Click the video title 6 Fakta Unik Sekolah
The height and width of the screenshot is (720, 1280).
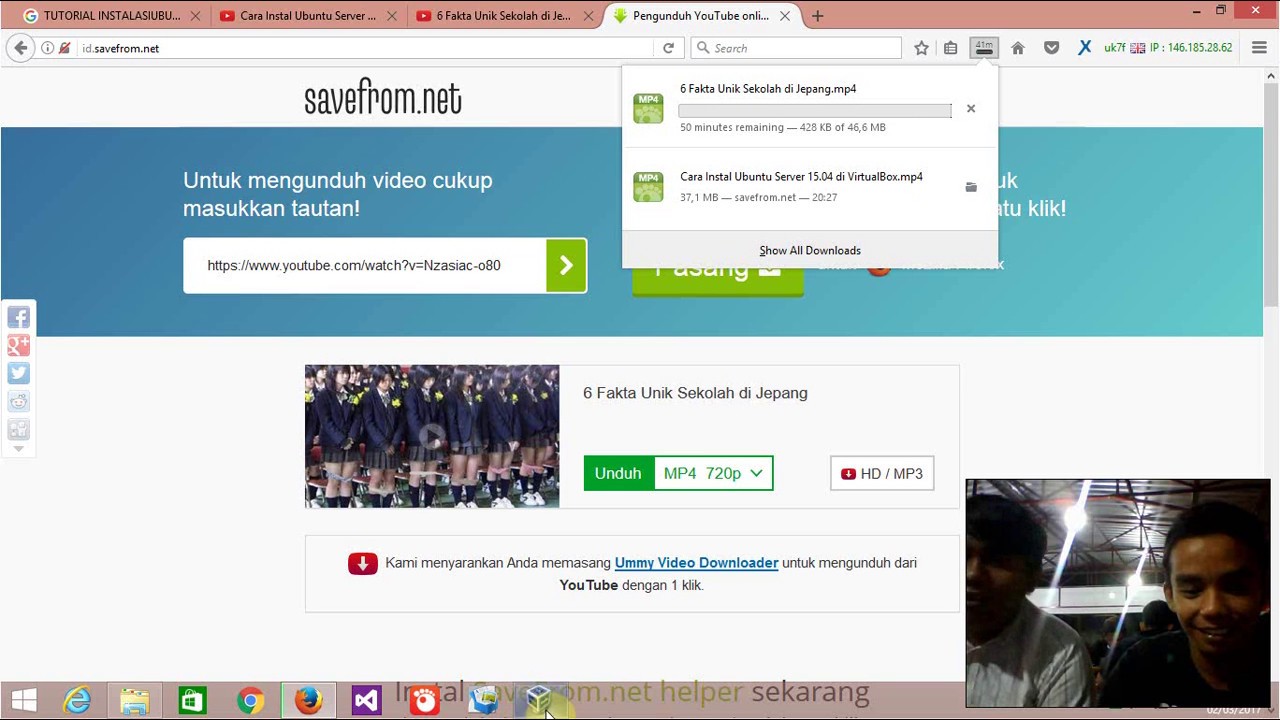(x=695, y=393)
